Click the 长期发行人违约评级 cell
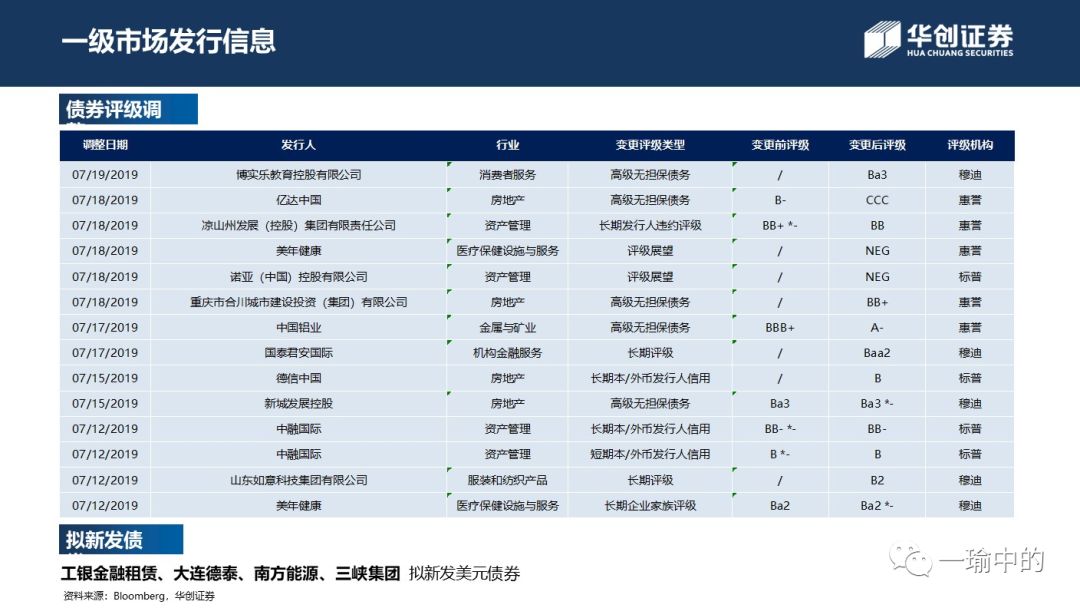 (650, 225)
